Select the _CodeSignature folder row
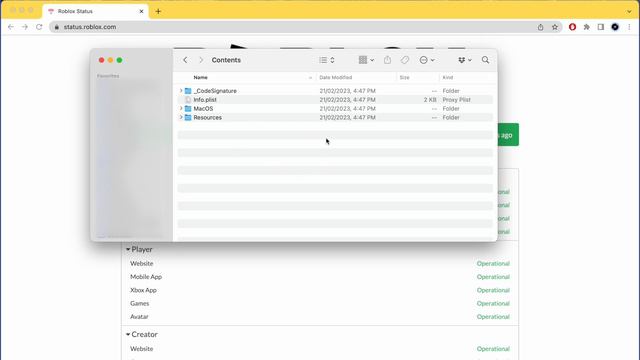640x360 pixels. point(335,91)
